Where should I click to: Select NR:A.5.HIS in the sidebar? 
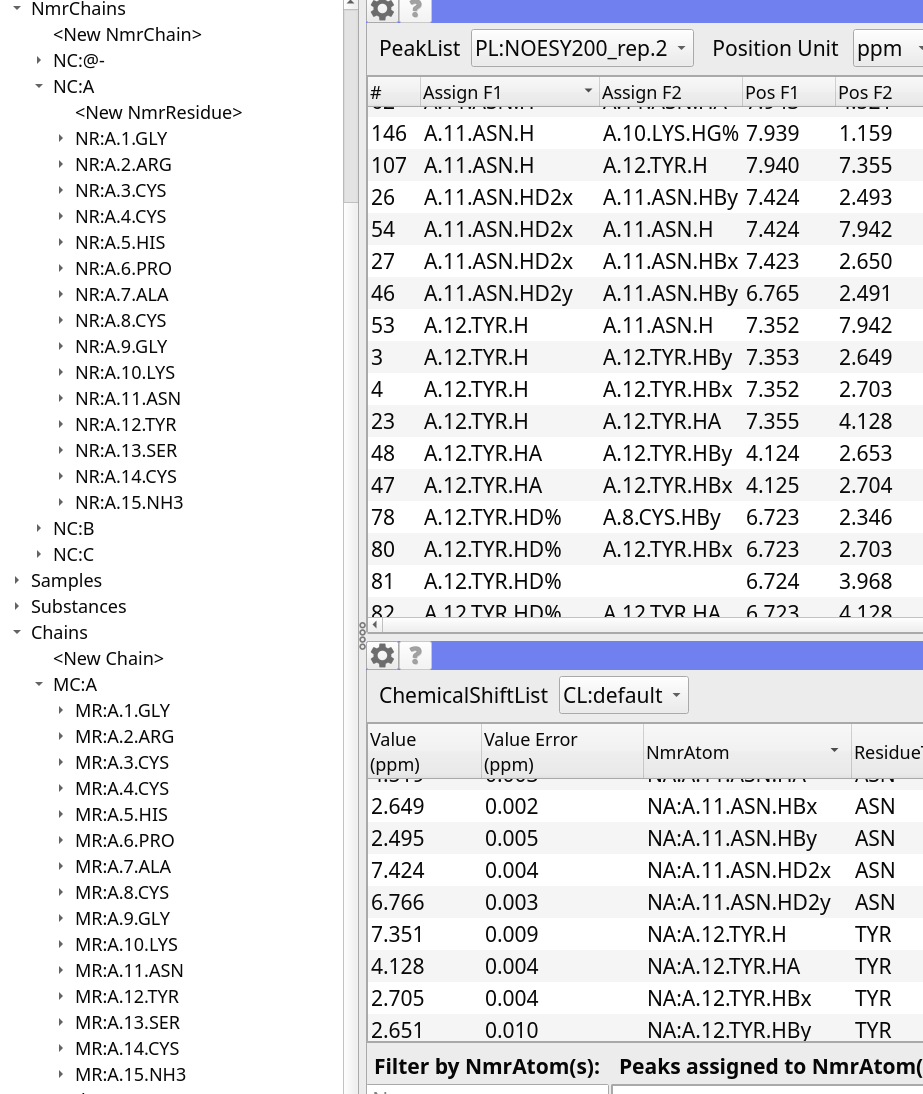point(120,242)
